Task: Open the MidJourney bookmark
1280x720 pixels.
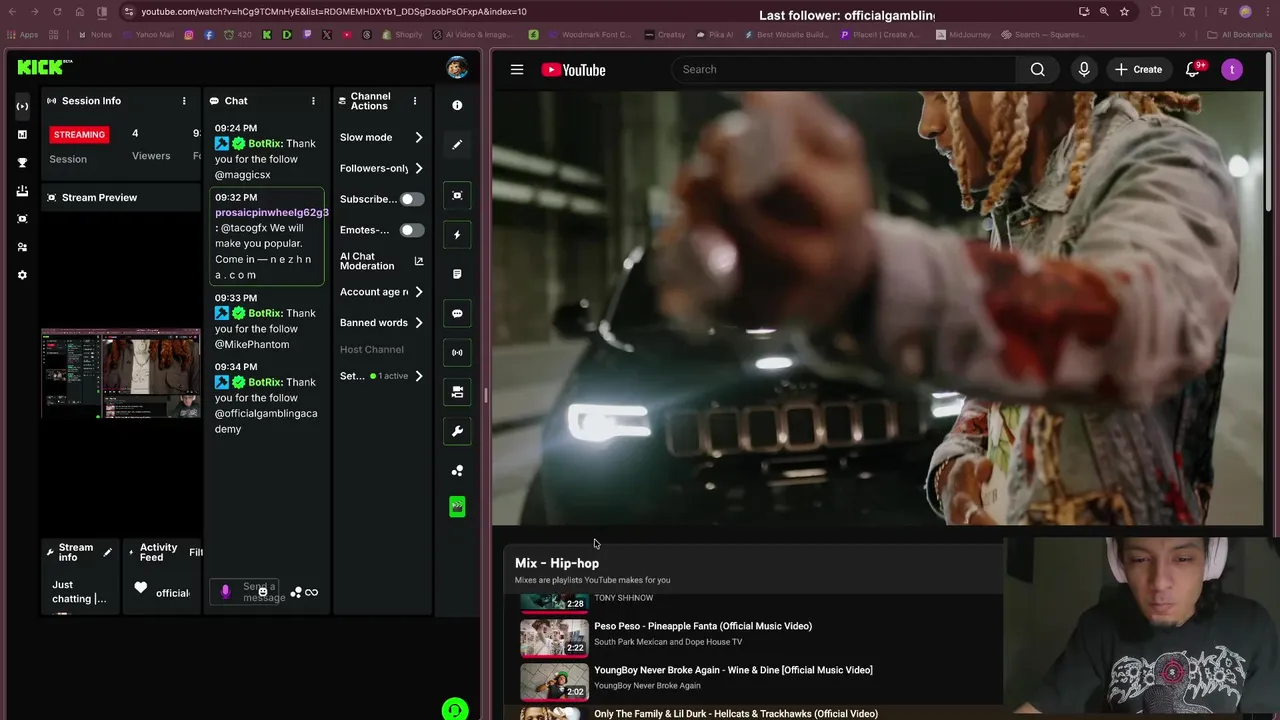Action: point(964,35)
